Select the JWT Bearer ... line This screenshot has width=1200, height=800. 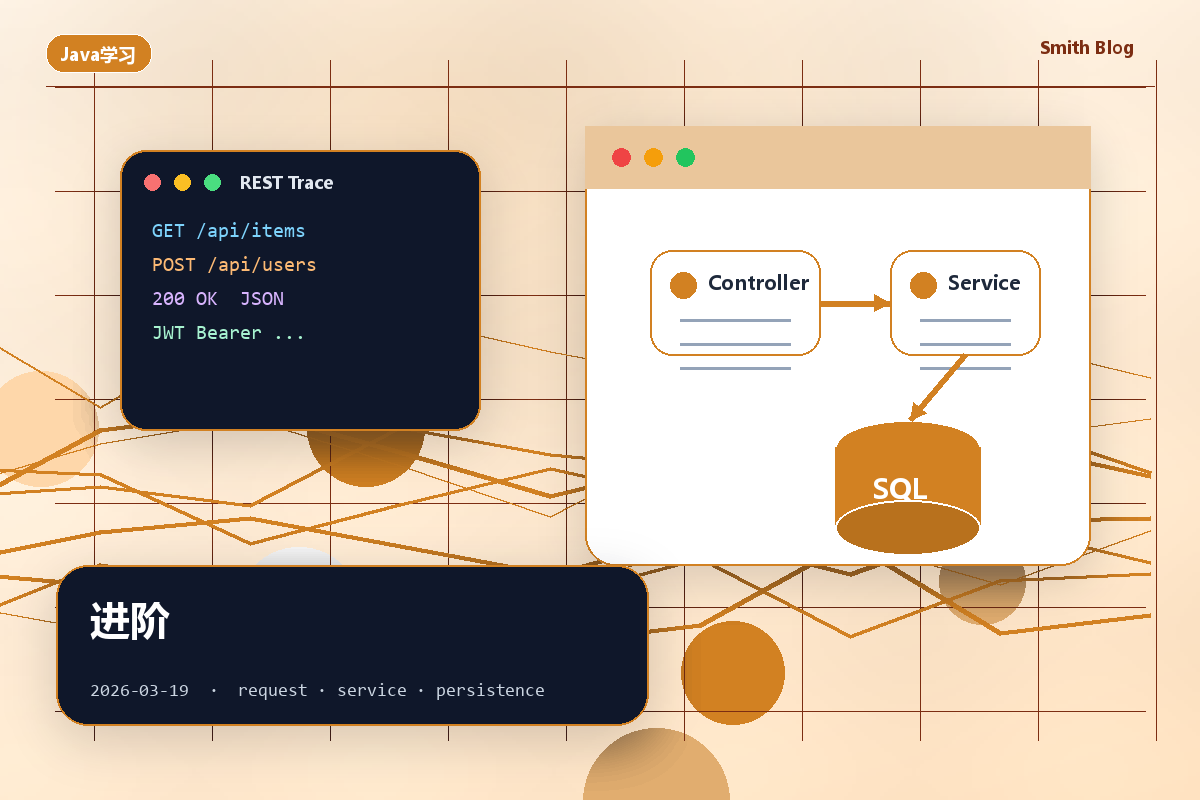point(228,333)
